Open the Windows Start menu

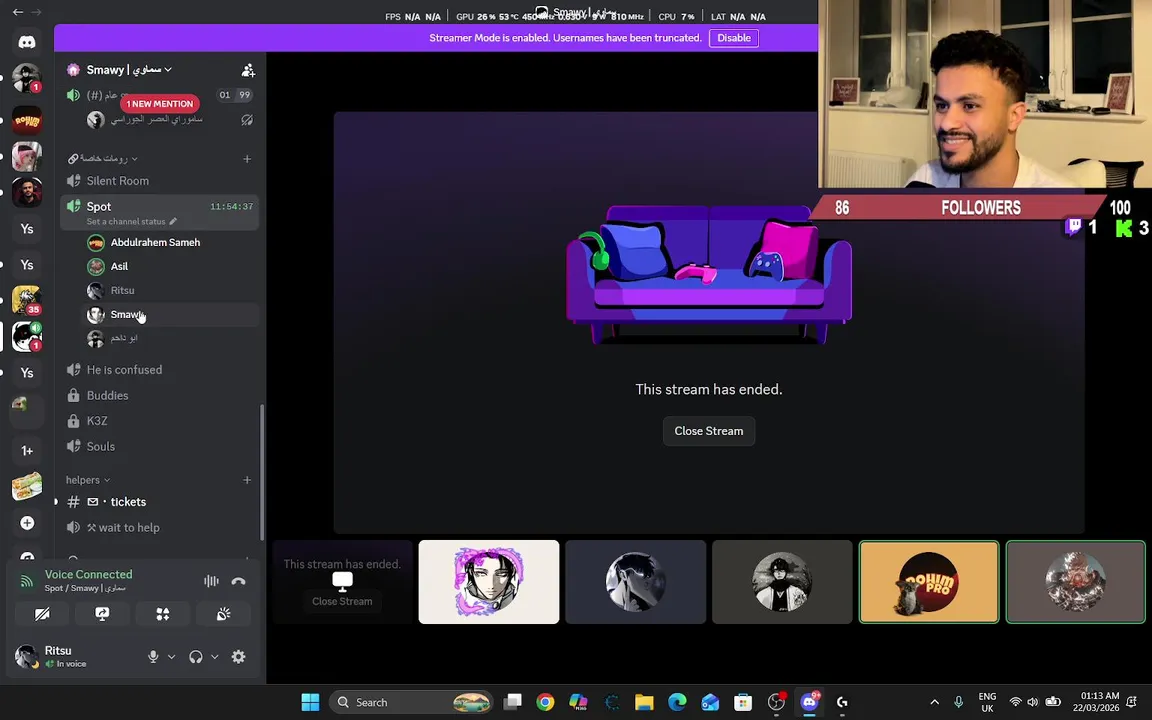(310, 702)
